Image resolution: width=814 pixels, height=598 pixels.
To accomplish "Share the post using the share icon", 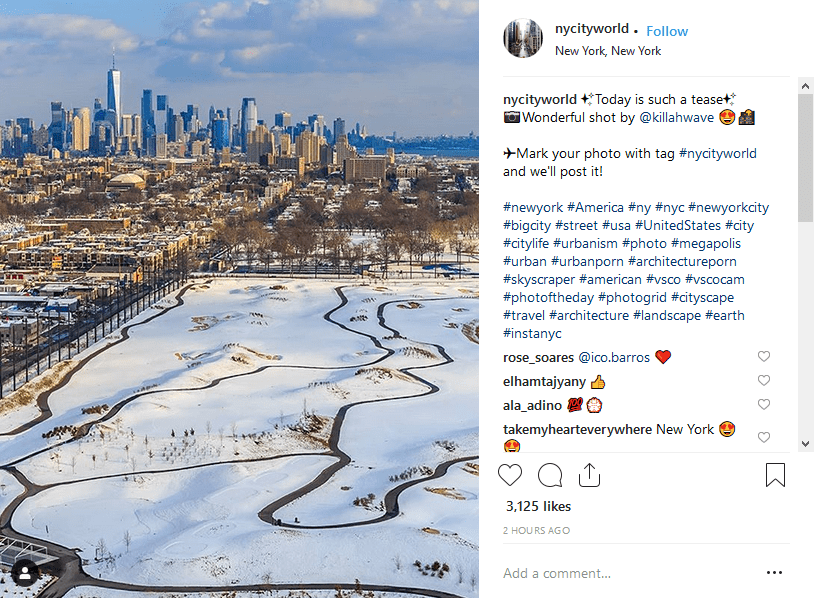I will point(589,474).
